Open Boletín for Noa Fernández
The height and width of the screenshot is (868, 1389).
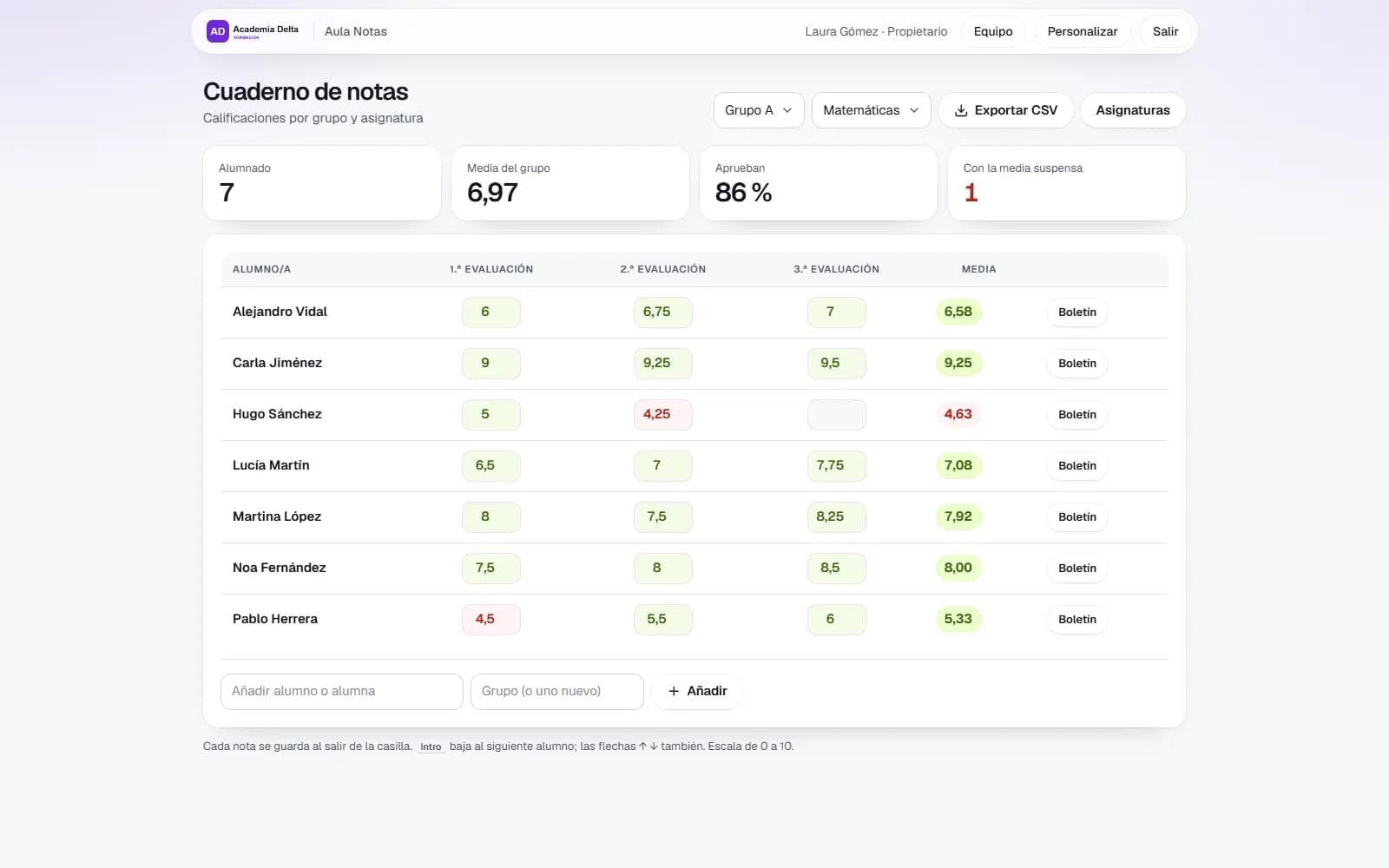[1076, 569]
